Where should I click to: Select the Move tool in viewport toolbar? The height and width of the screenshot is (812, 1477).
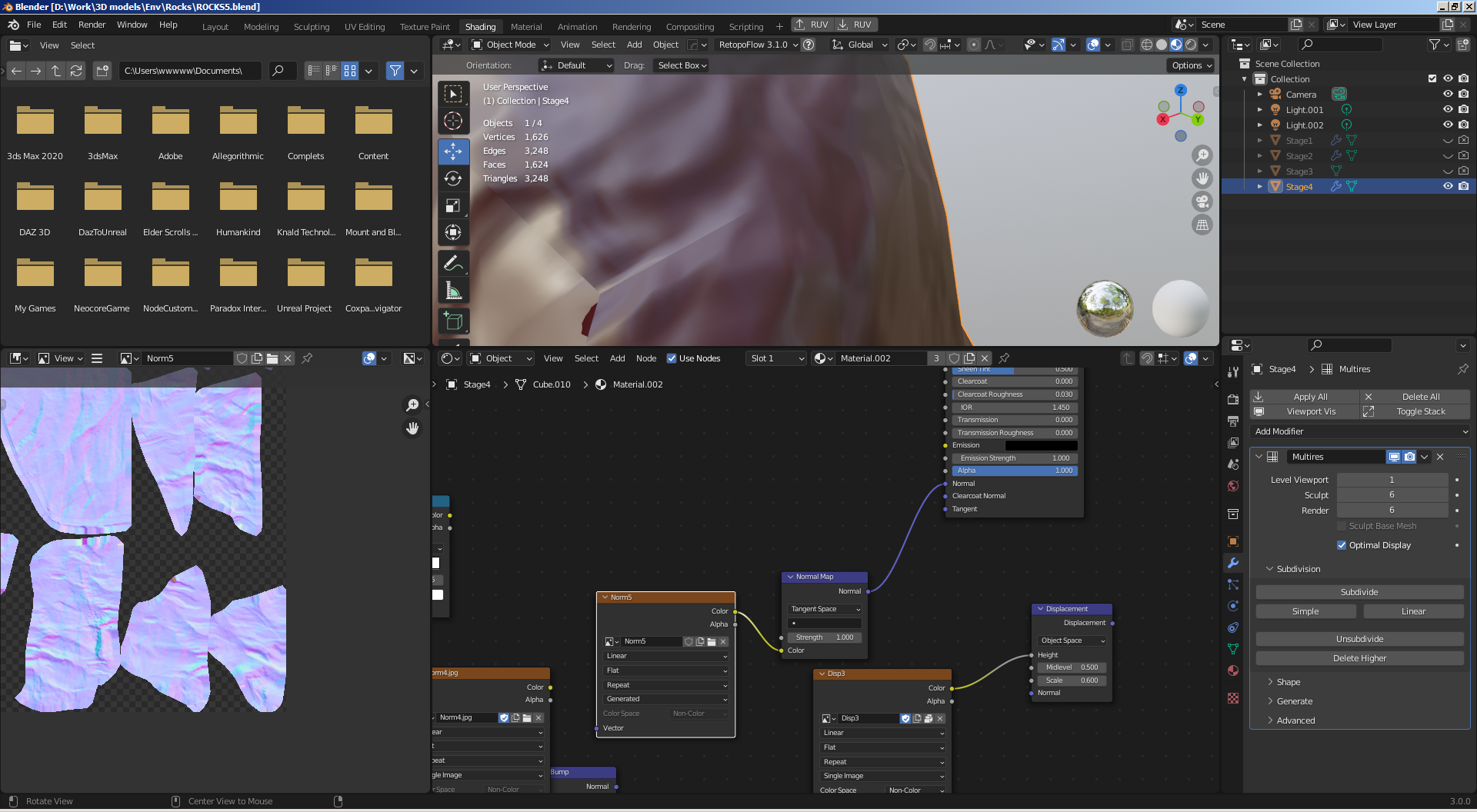coord(453,151)
